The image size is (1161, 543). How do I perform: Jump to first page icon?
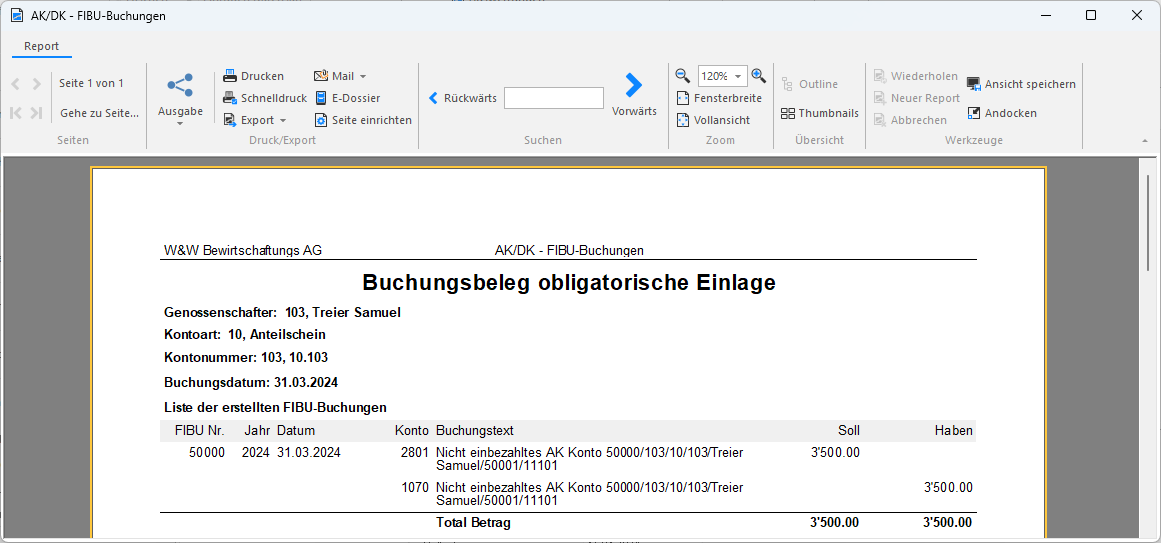16,113
